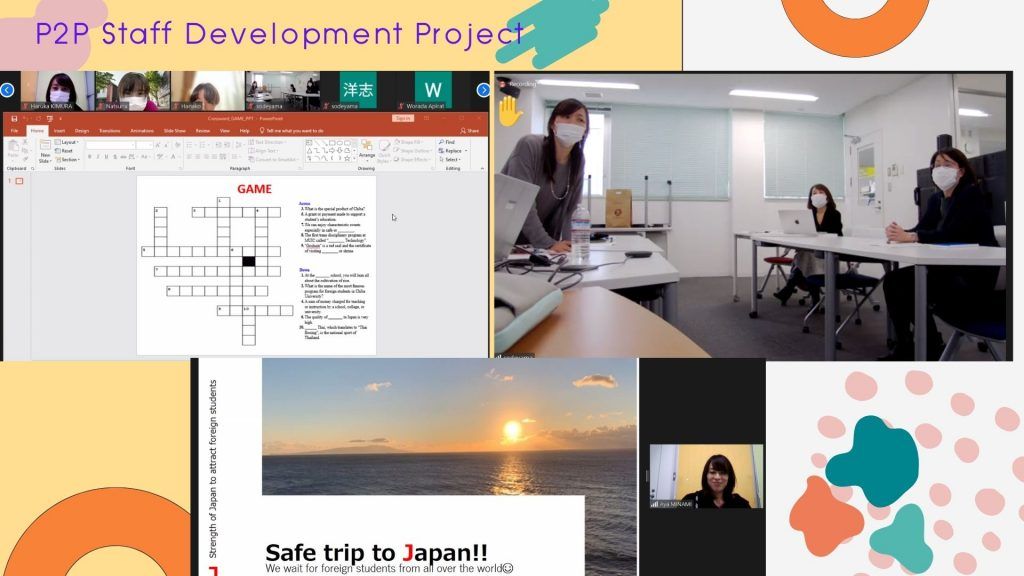Toggle bold formatting in Font group

point(88,157)
